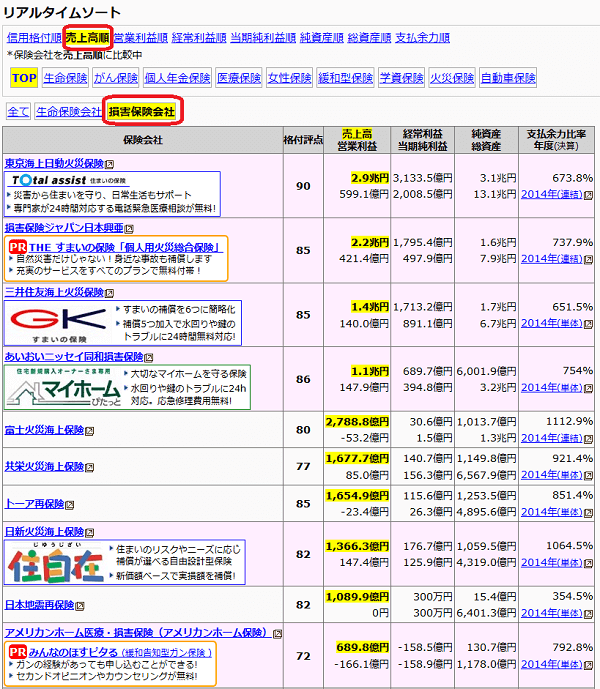Open 自動車保険 category

pyautogui.click(x=508, y=78)
